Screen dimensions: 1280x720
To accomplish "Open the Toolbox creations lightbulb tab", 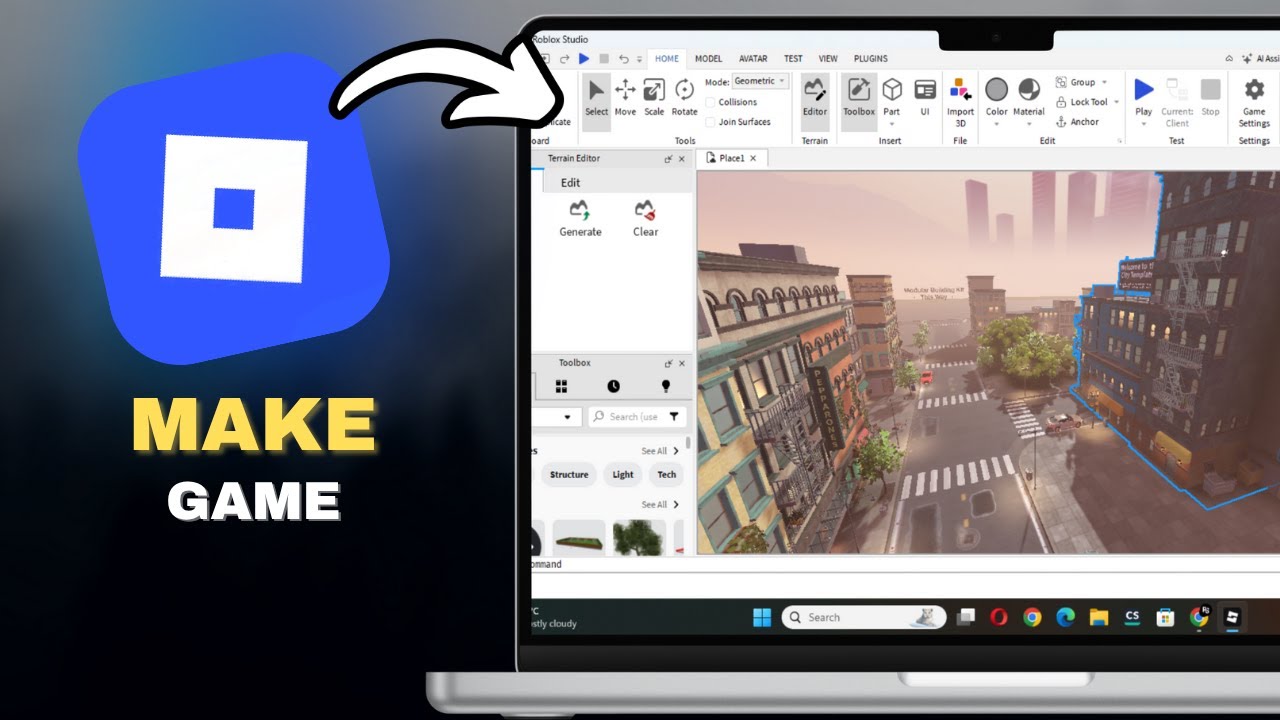I will (665, 386).
